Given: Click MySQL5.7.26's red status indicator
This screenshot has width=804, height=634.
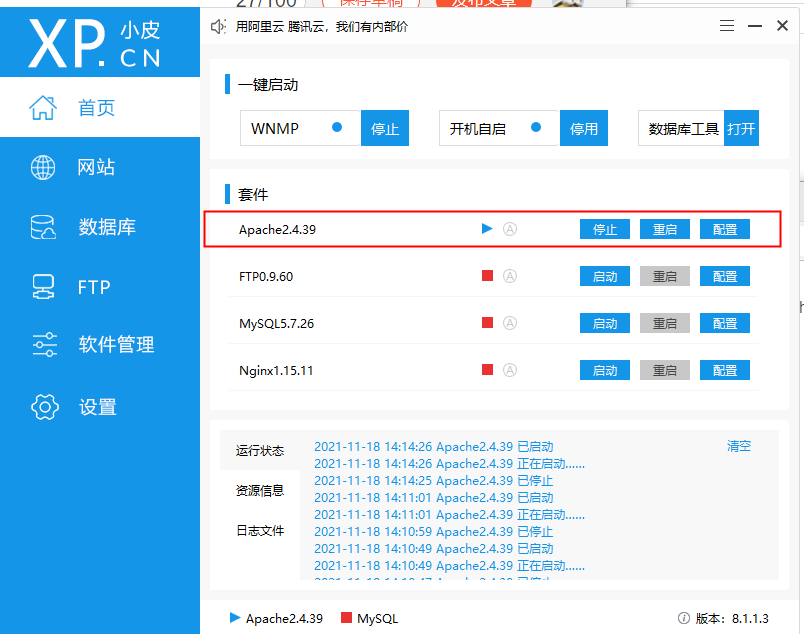Looking at the screenshot, I should click(x=485, y=322).
